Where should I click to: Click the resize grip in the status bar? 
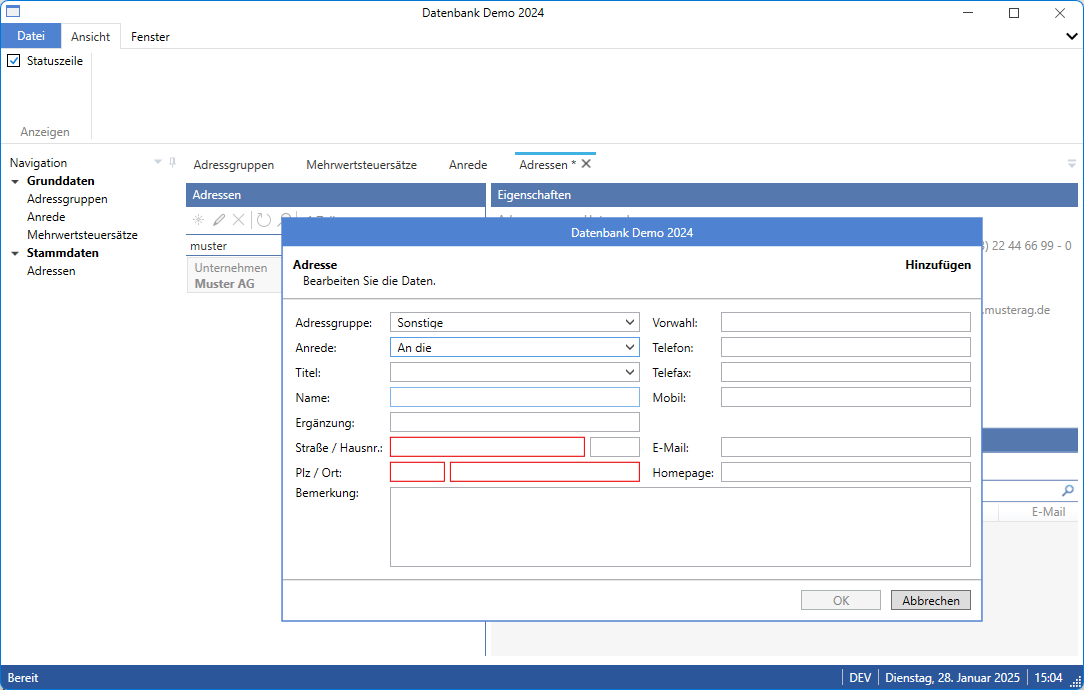click(1076, 681)
